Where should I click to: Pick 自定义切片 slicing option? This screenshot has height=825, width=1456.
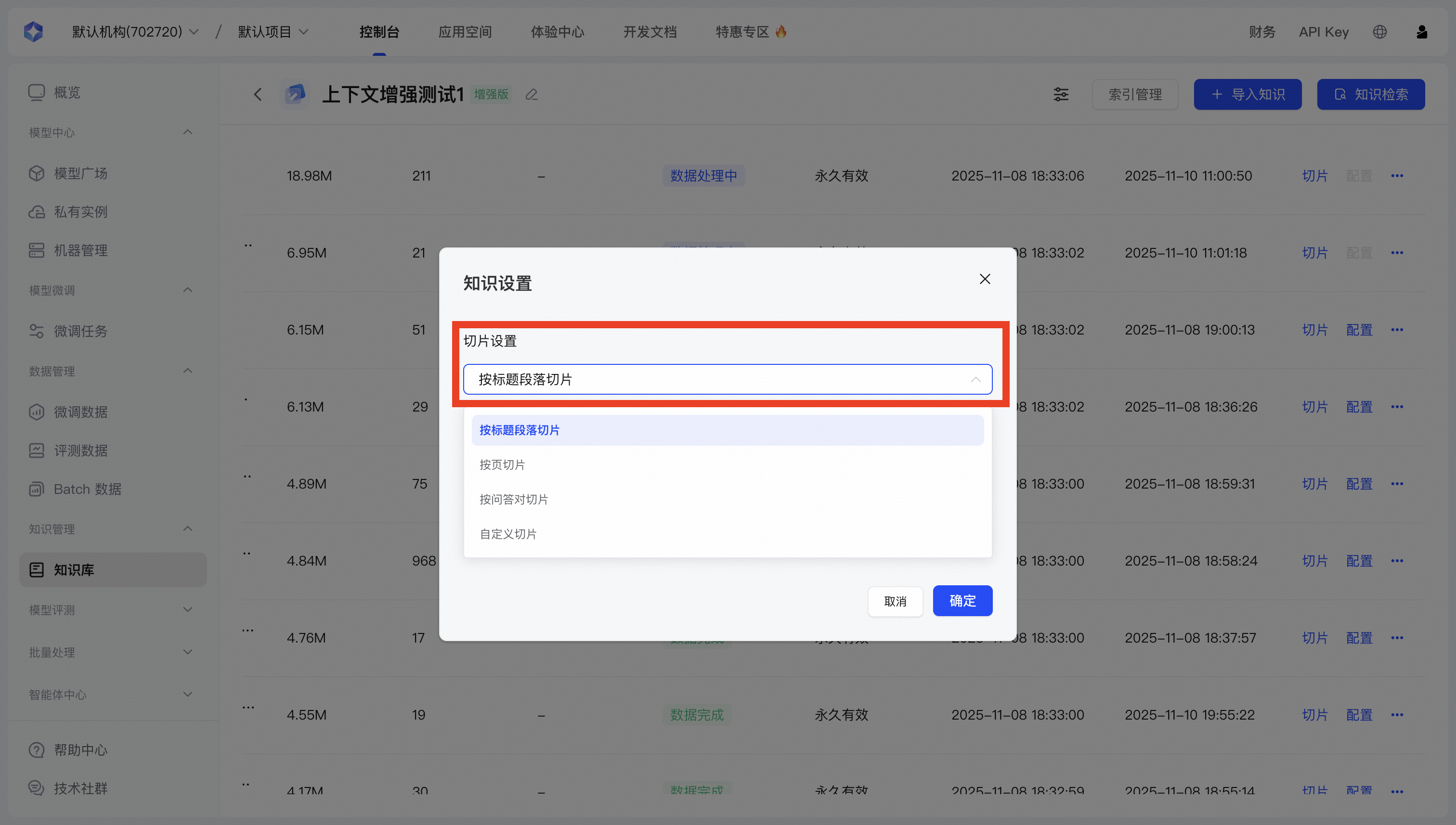click(x=508, y=534)
